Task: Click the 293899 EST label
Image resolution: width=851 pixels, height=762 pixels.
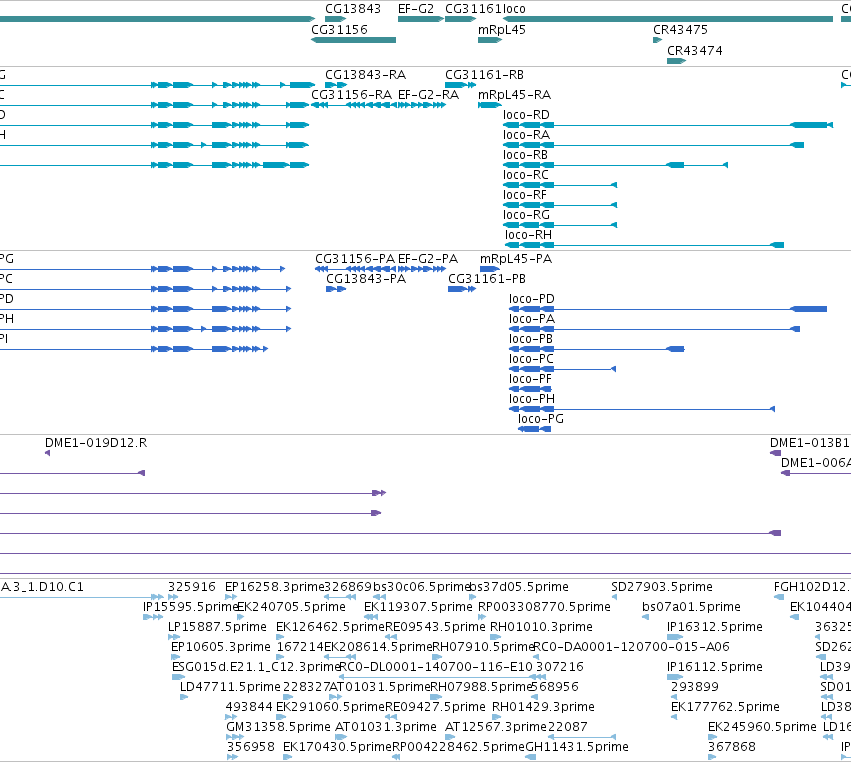Action: pyautogui.click(x=695, y=687)
